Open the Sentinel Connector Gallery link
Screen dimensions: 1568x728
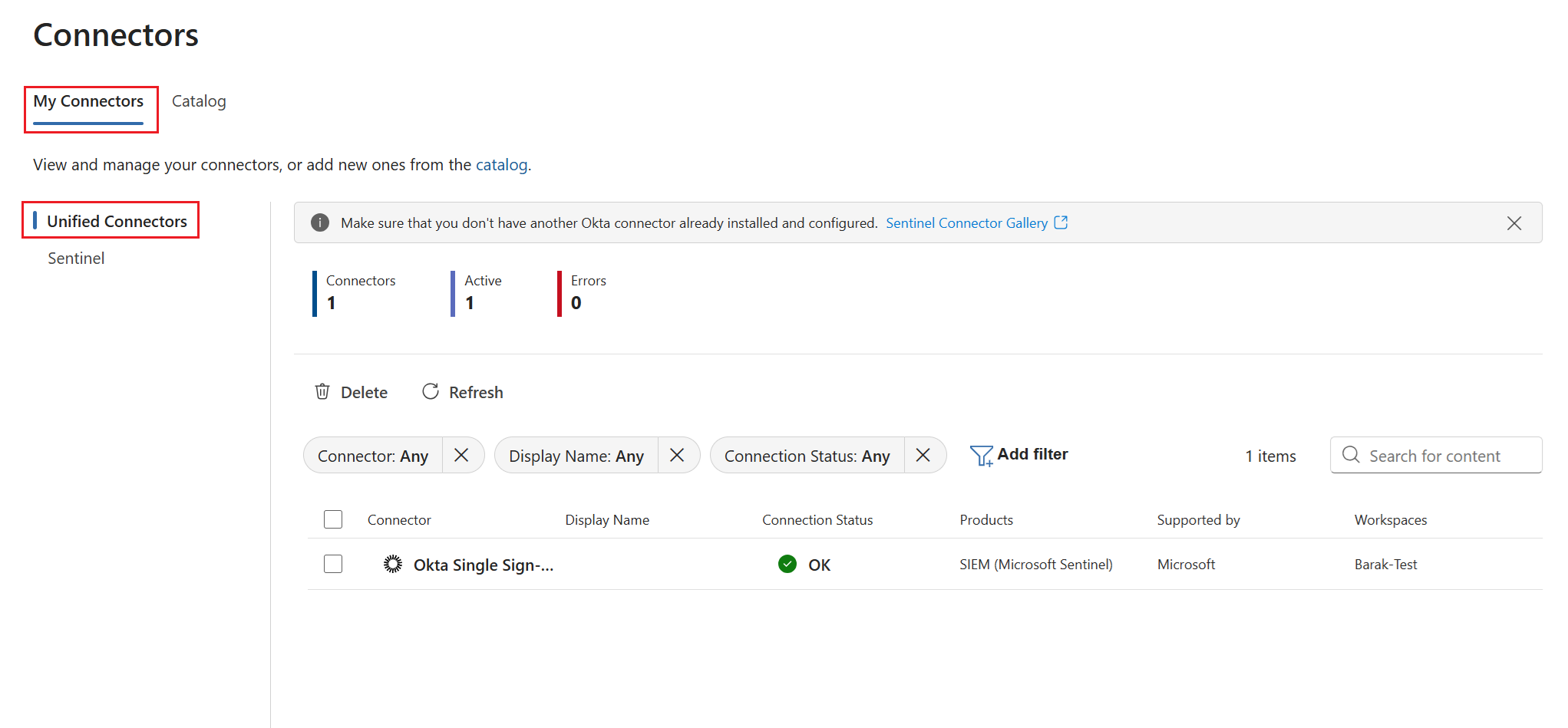(x=966, y=222)
